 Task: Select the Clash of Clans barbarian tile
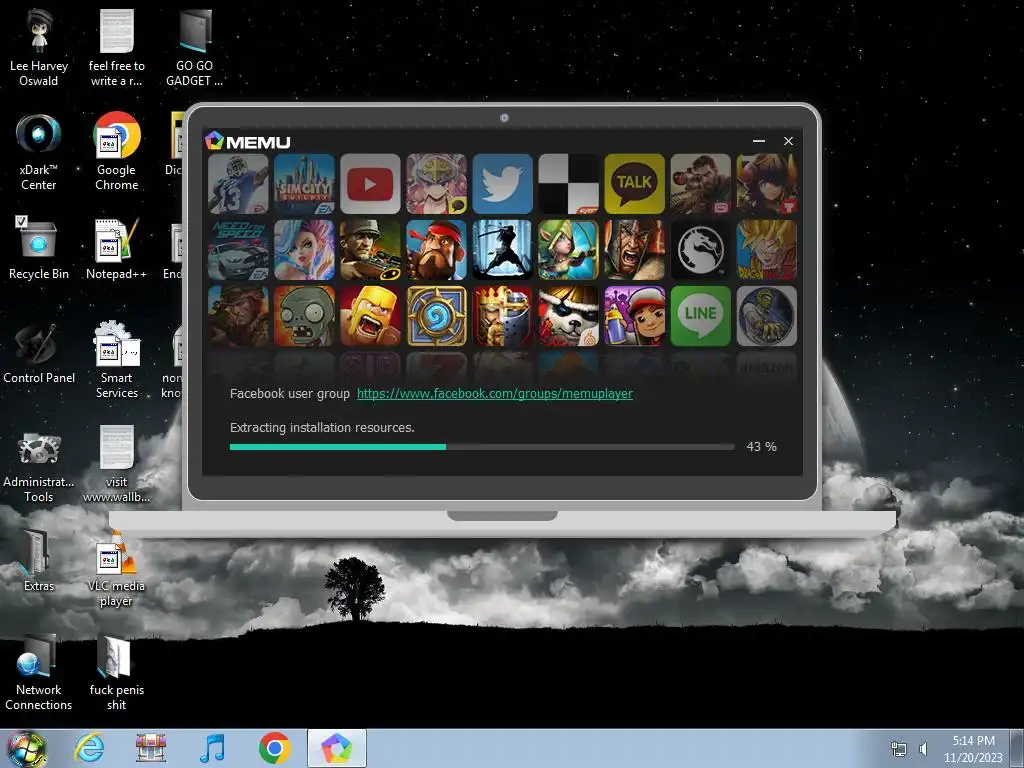click(370, 316)
